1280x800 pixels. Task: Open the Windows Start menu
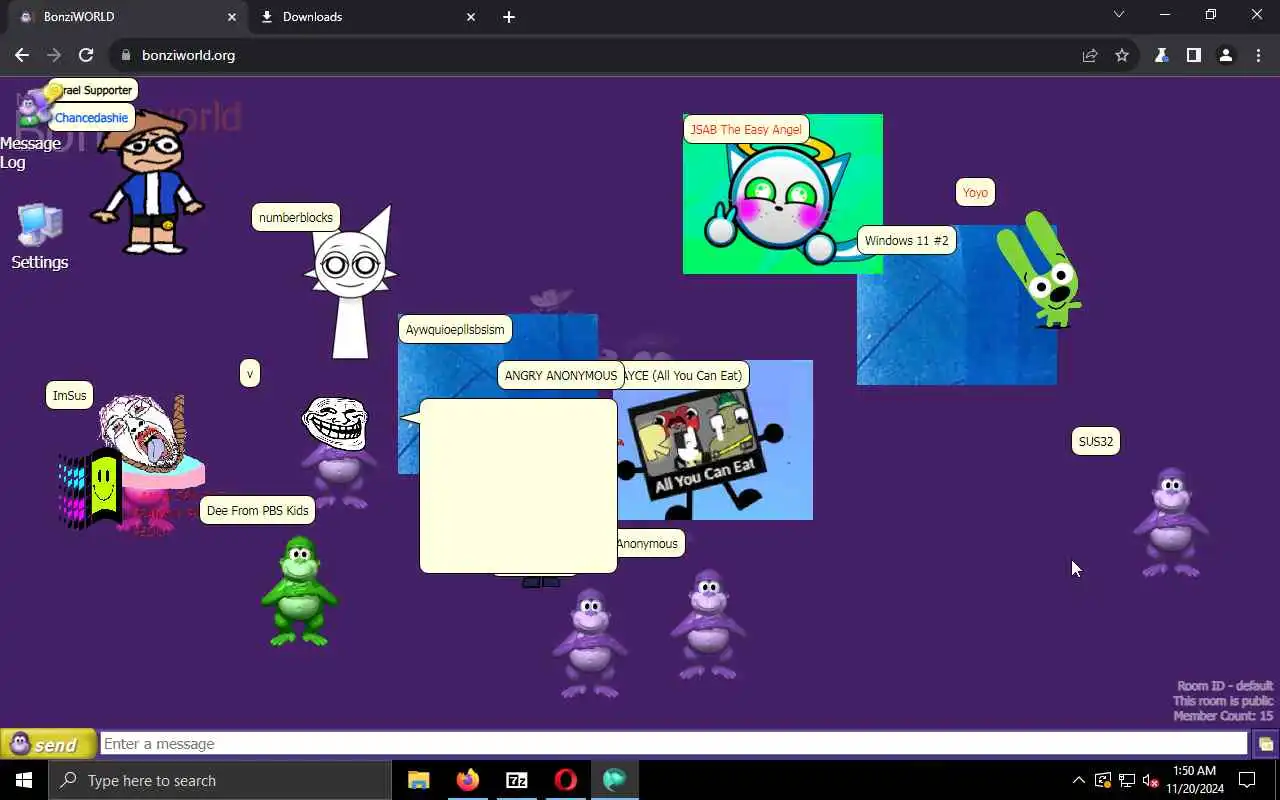[x=24, y=781]
